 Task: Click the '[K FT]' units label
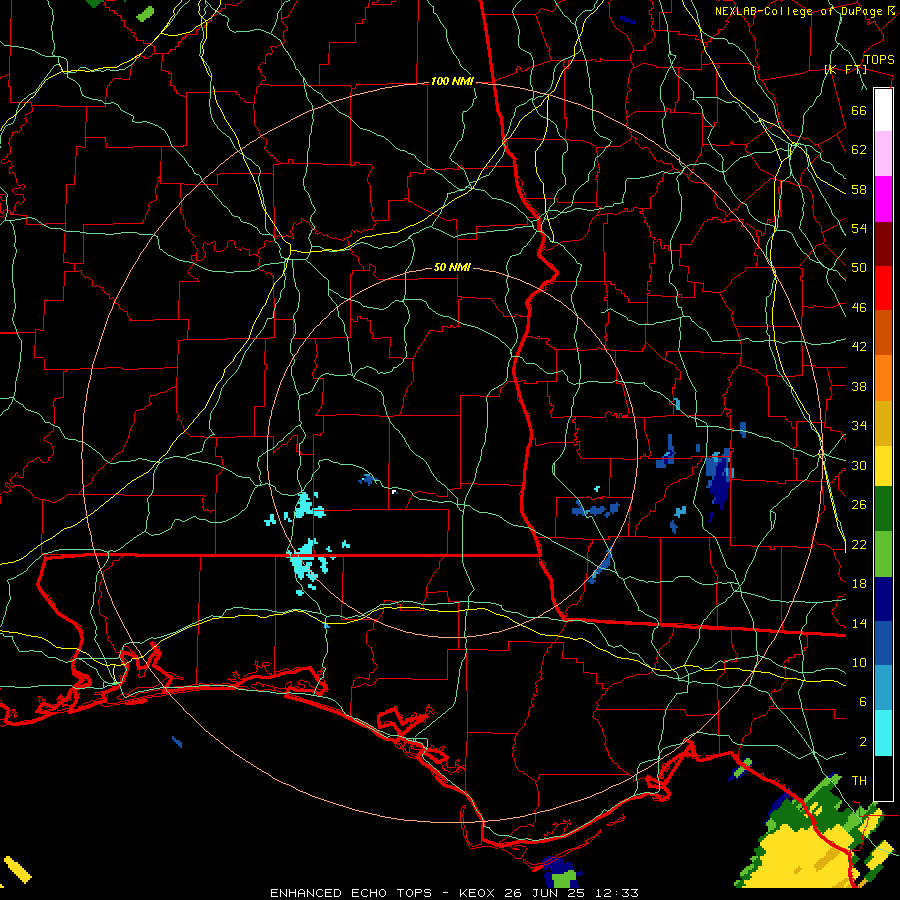click(845, 70)
